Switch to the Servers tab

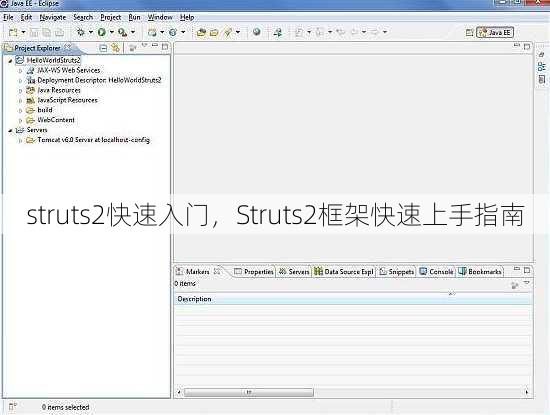(295, 272)
